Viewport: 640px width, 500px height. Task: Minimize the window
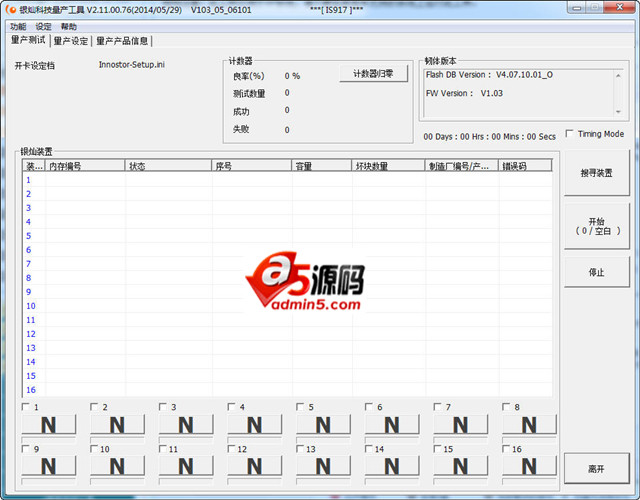click(x=577, y=8)
